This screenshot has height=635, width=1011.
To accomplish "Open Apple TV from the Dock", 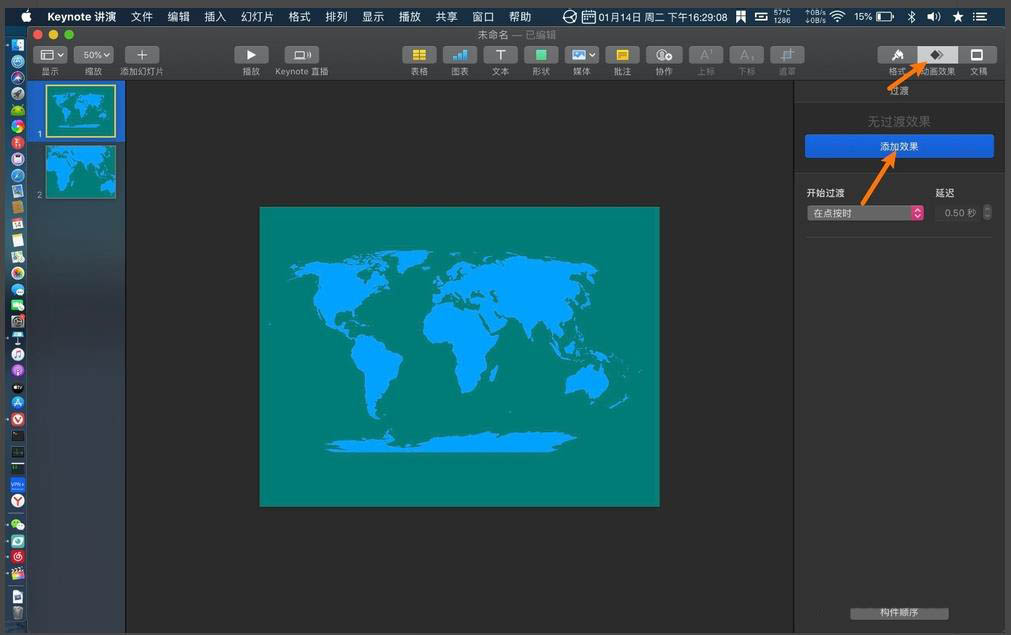I will pos(17,387).
